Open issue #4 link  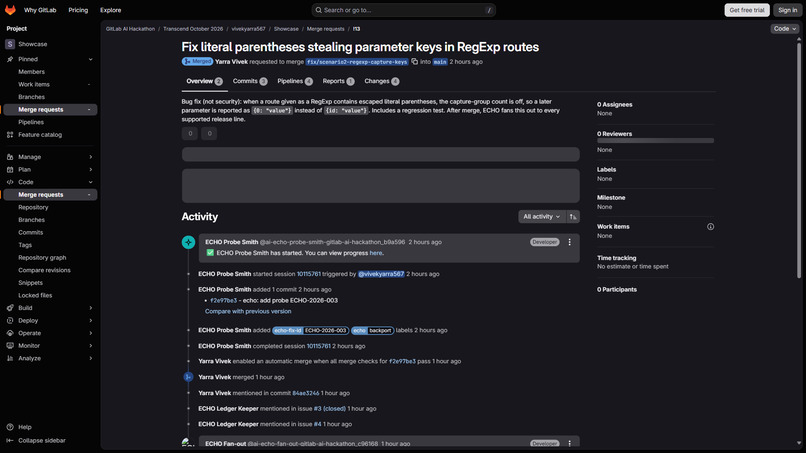point(318,424)
